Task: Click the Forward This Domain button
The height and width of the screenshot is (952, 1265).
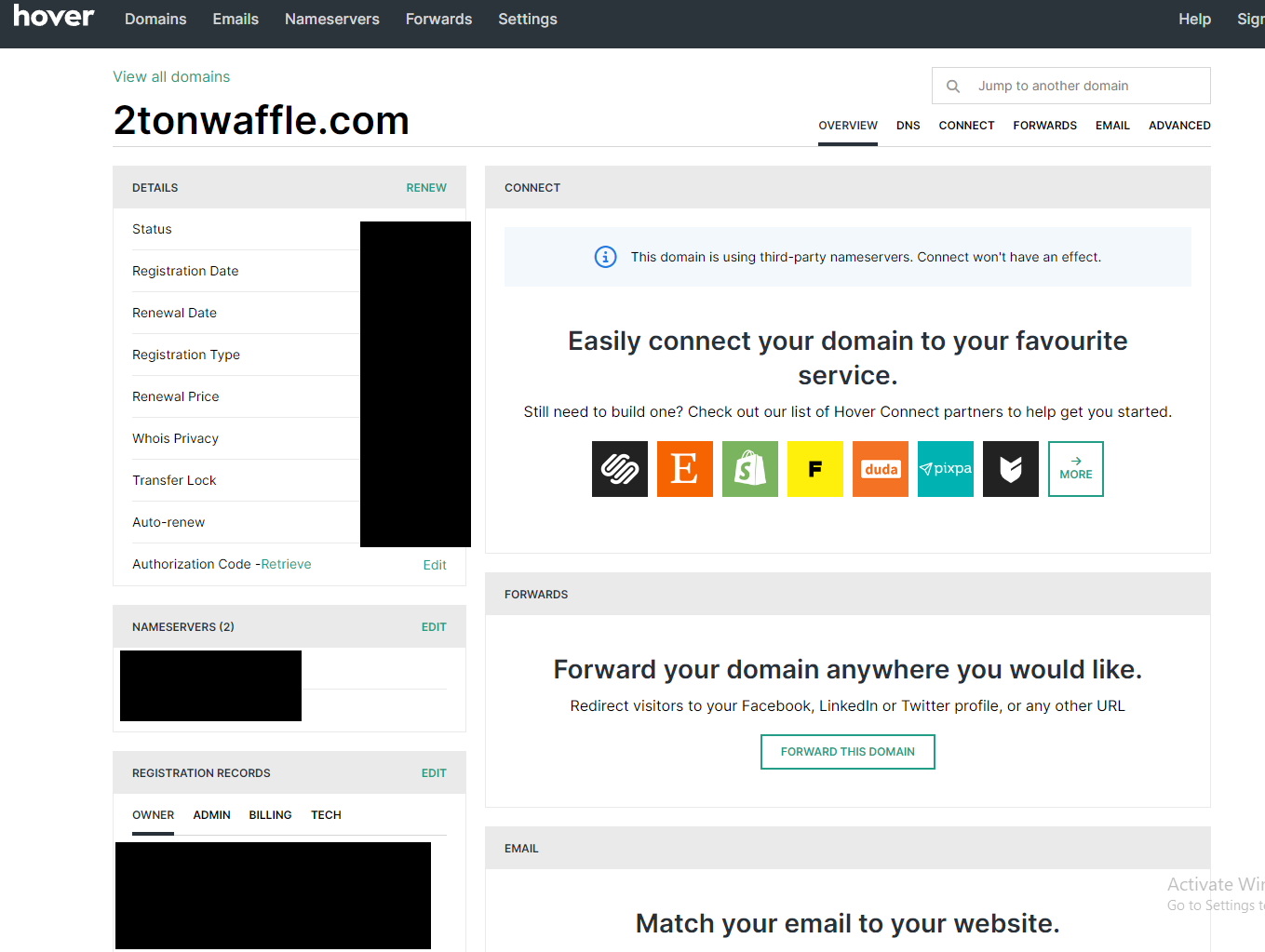Action: [x=847, y=752]
